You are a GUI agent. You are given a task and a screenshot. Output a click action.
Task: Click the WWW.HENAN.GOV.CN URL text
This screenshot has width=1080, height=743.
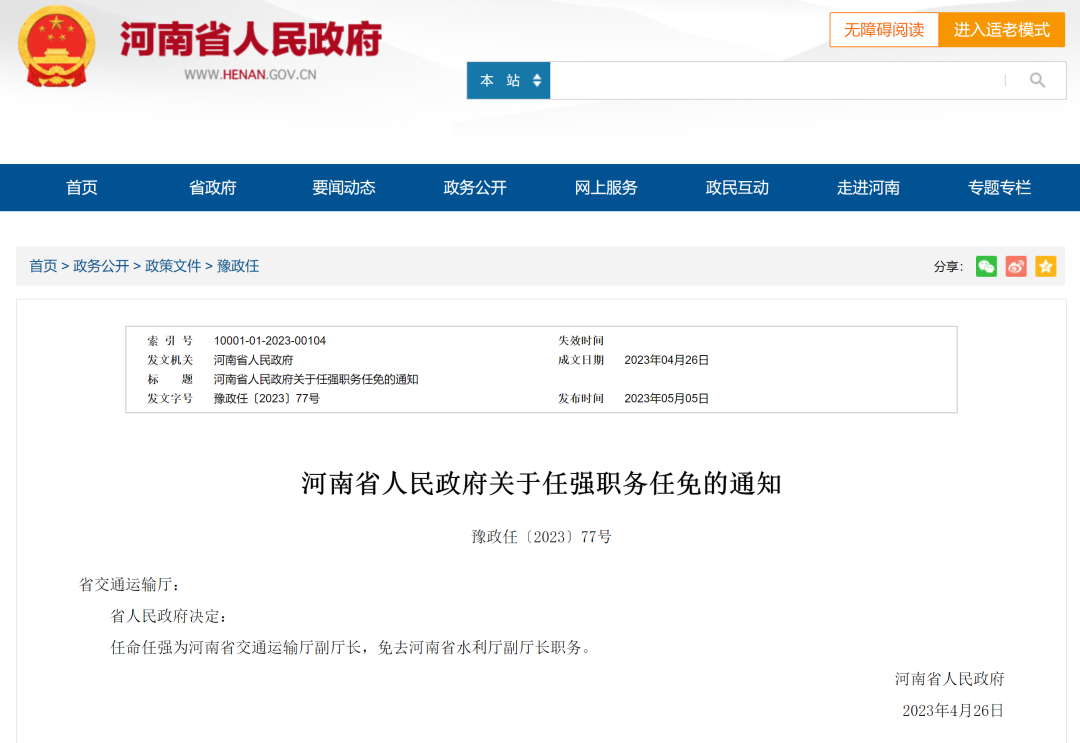250,74
